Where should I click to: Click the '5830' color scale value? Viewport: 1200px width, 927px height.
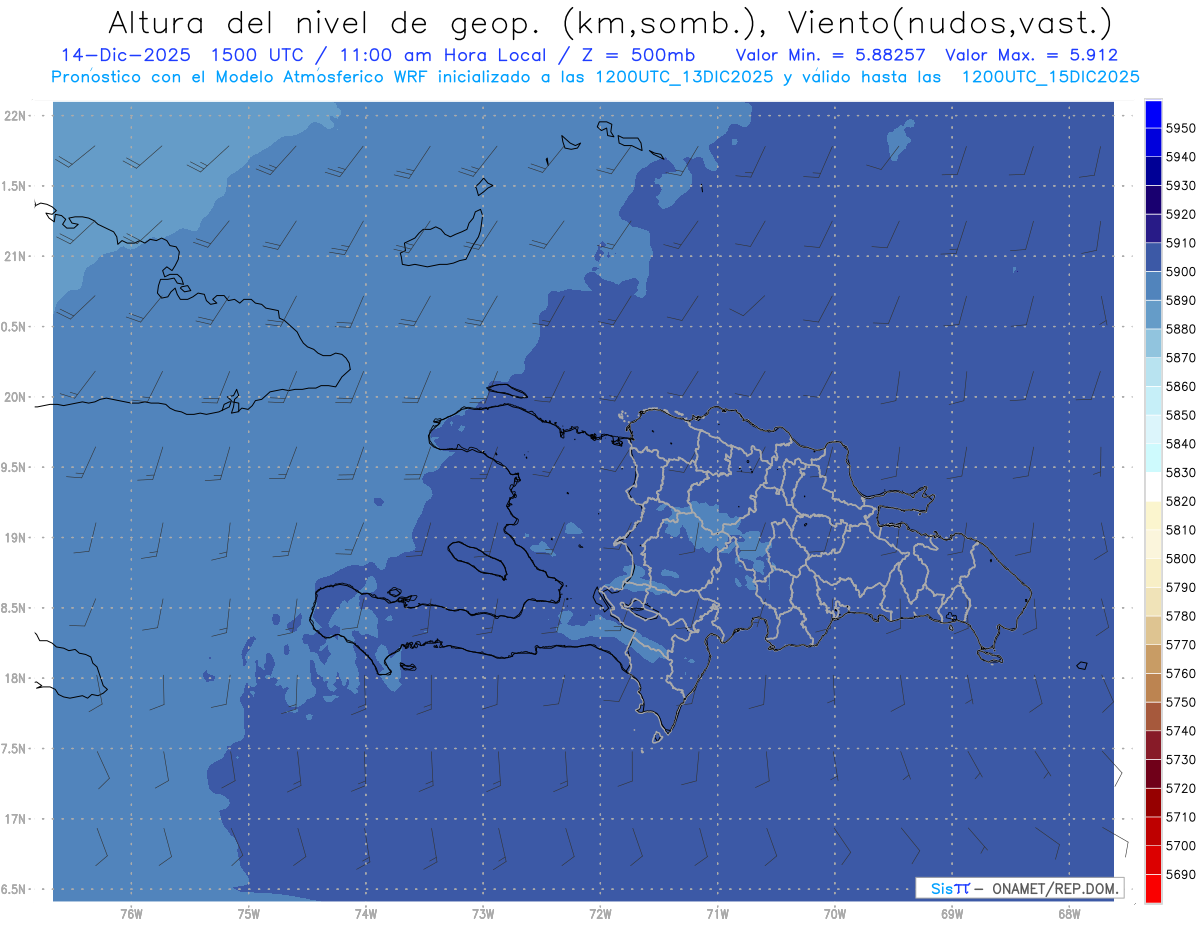(x=1181, y=473)
